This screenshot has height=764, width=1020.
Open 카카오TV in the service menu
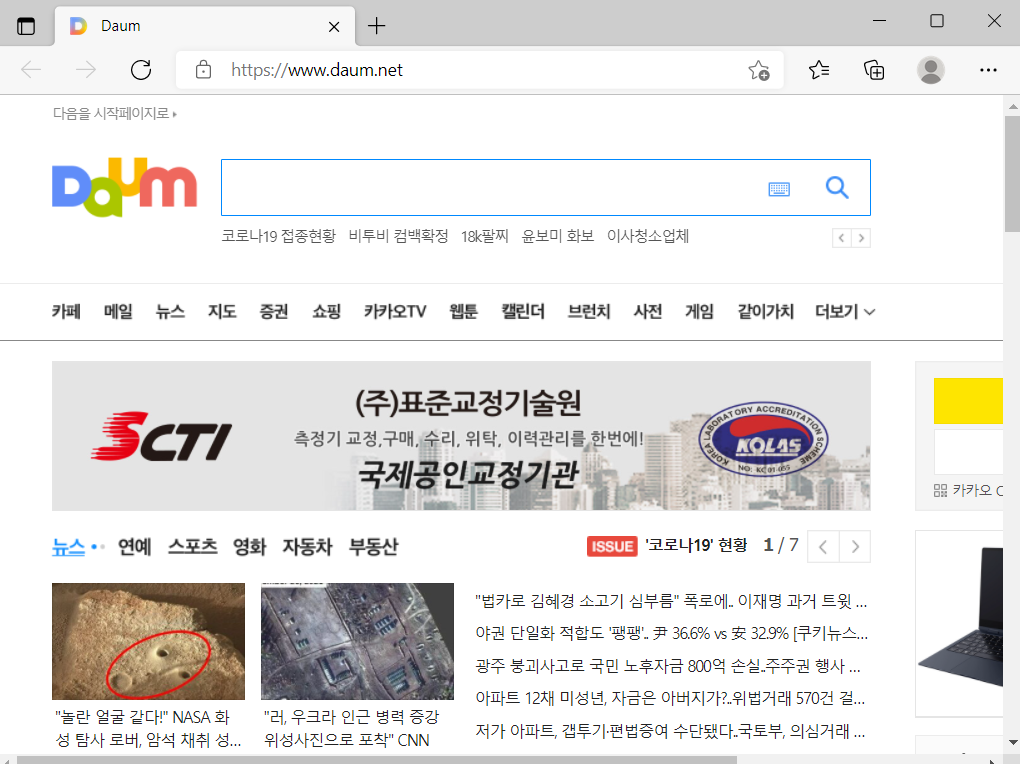[x=395, y=312]
